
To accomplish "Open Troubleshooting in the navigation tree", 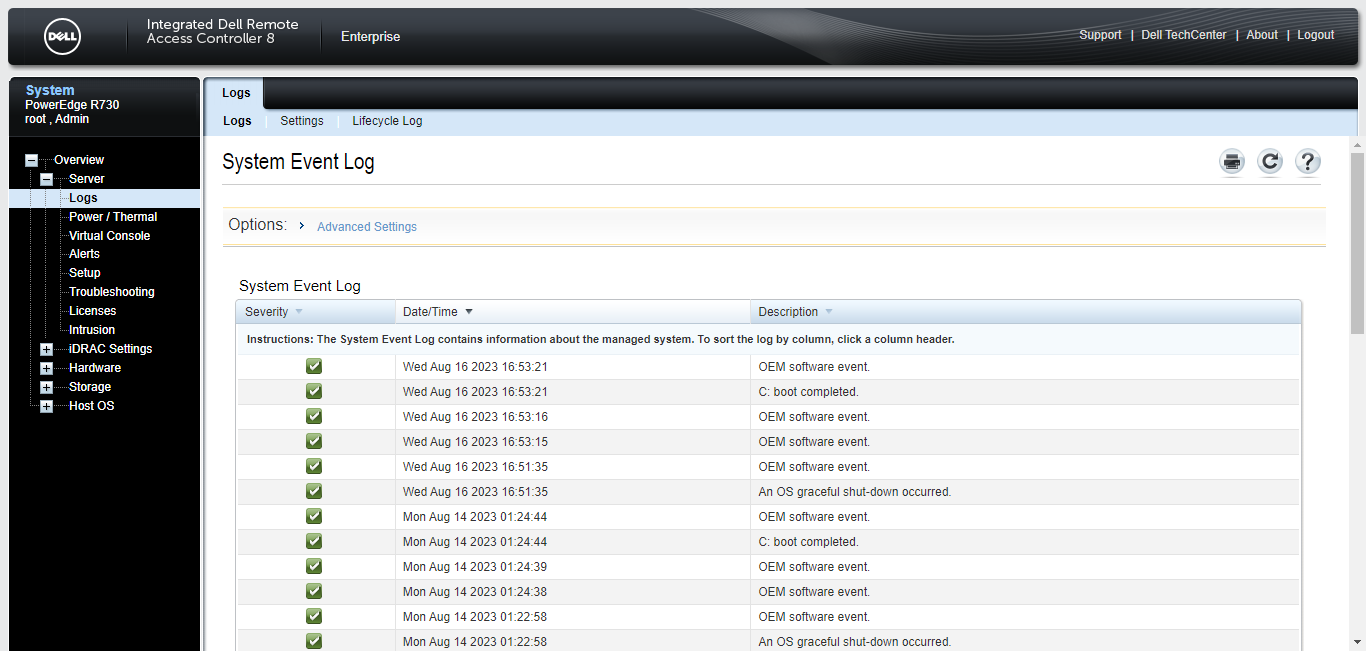I will 112,292.
